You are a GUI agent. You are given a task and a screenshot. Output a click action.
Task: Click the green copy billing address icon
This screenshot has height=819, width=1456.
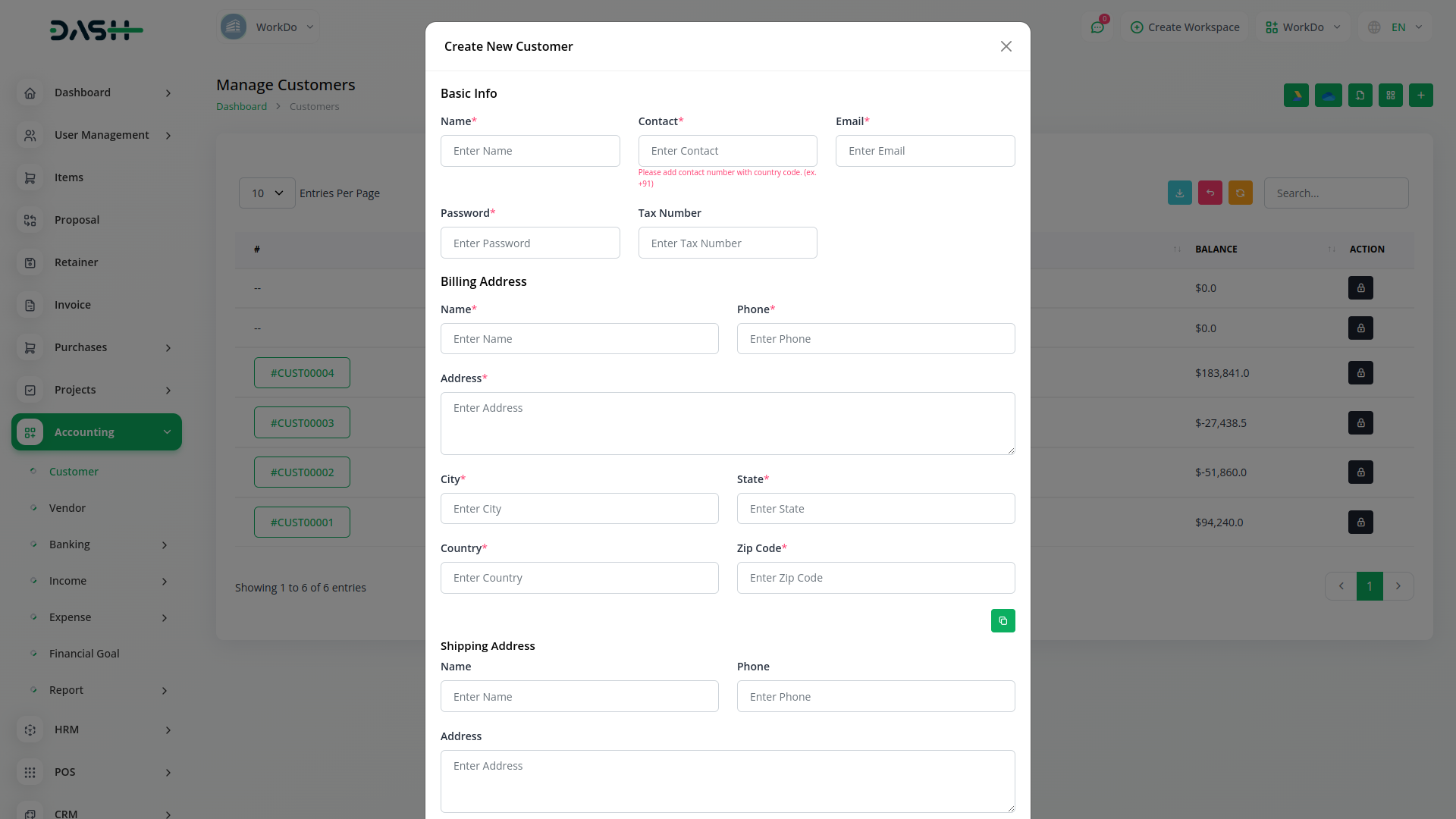[x=1003, y=621]
